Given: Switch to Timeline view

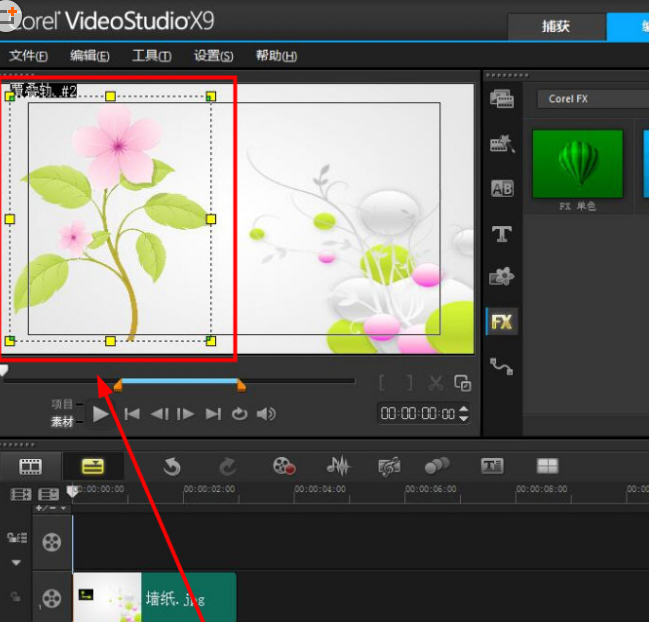Looking at the screenshot, I should click(92, 466).
